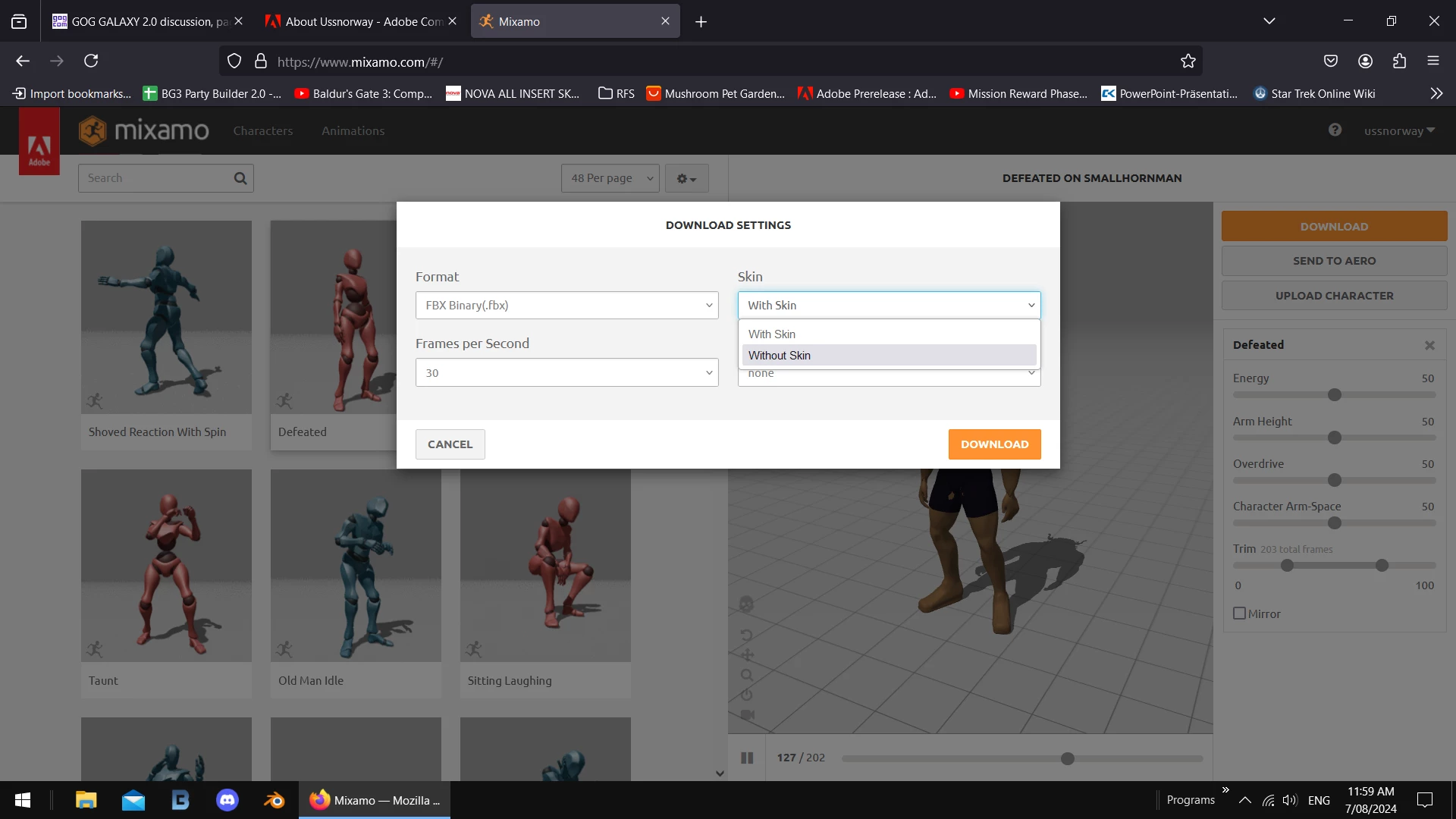Viewport: 1456px width, 819px height.
Task: Select Without Skin from the Skin dropdown
Action: 780,355
